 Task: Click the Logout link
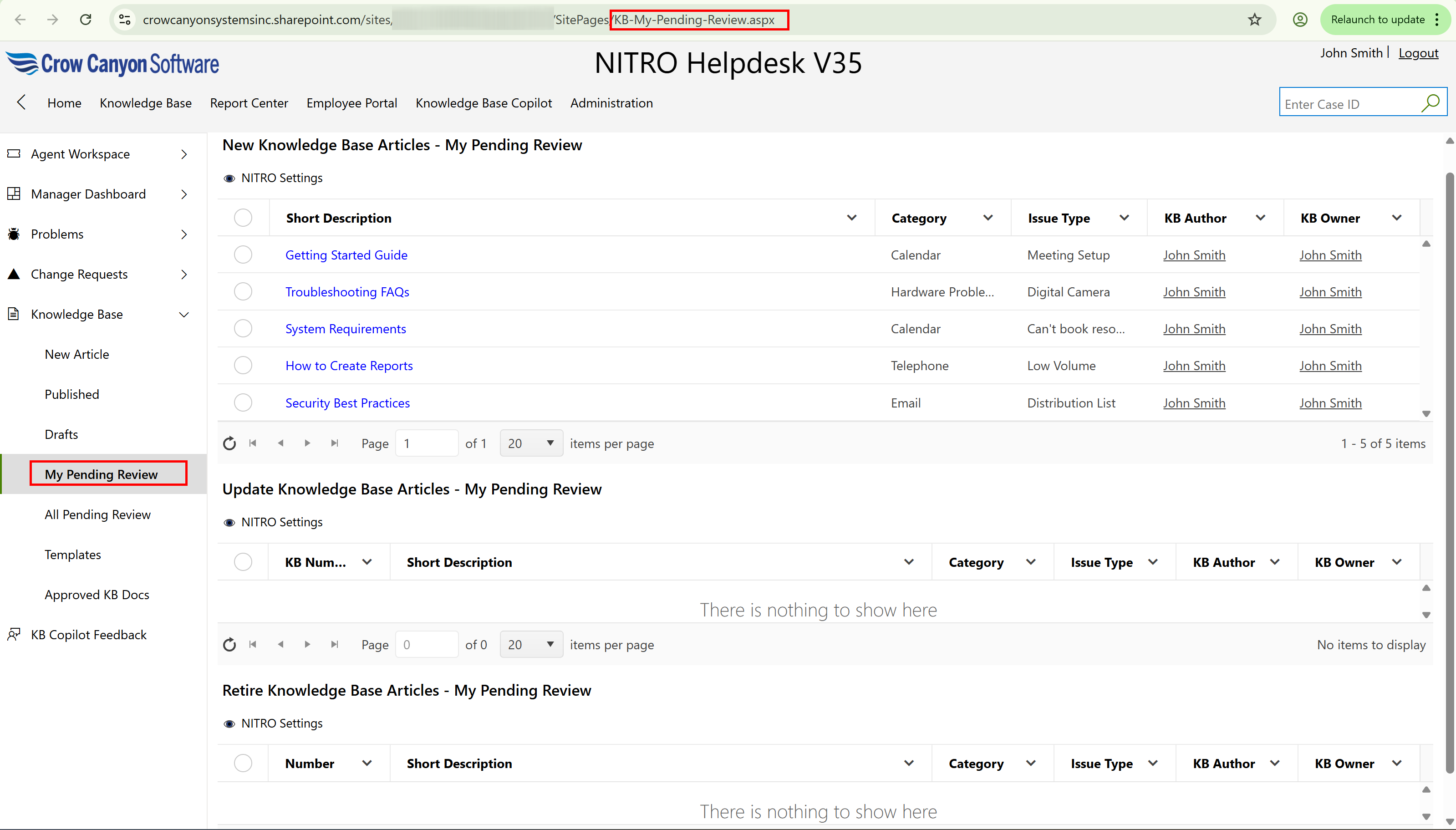1418,53
